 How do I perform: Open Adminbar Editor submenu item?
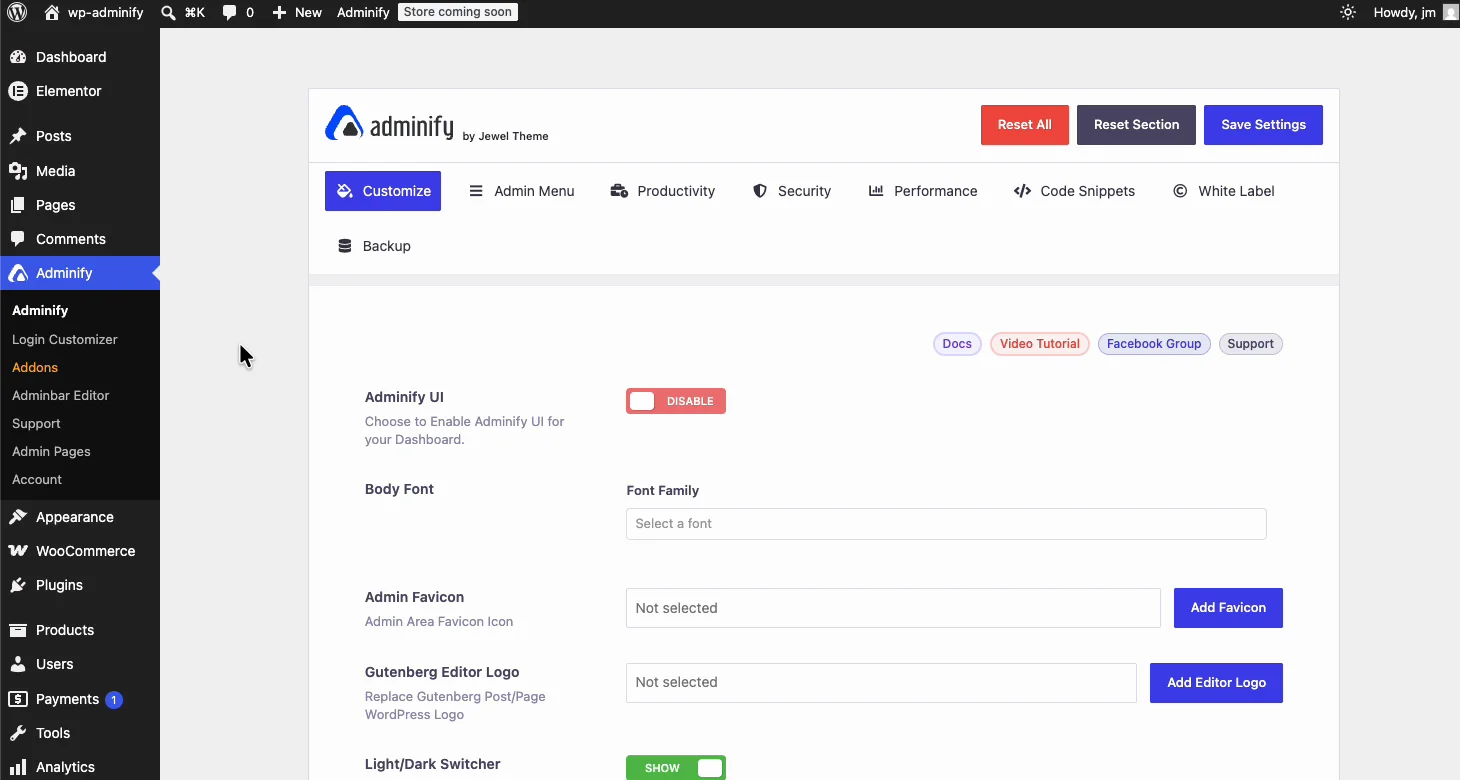[x=61, y=396]
